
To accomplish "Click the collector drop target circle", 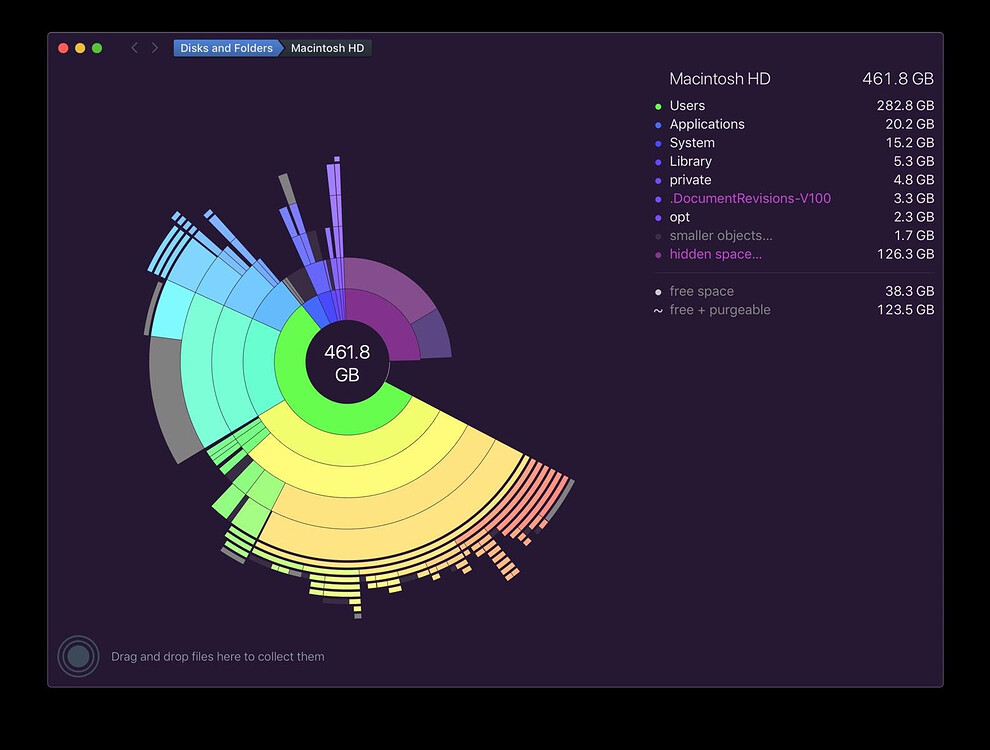I will click(x=78, y=656).
